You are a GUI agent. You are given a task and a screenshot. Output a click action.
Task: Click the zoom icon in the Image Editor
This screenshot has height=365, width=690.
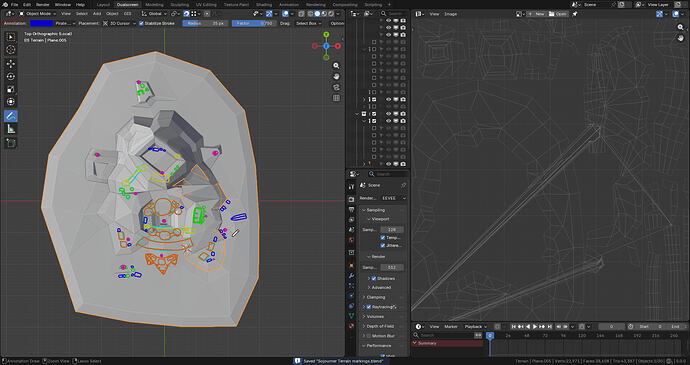coord(681,27)
